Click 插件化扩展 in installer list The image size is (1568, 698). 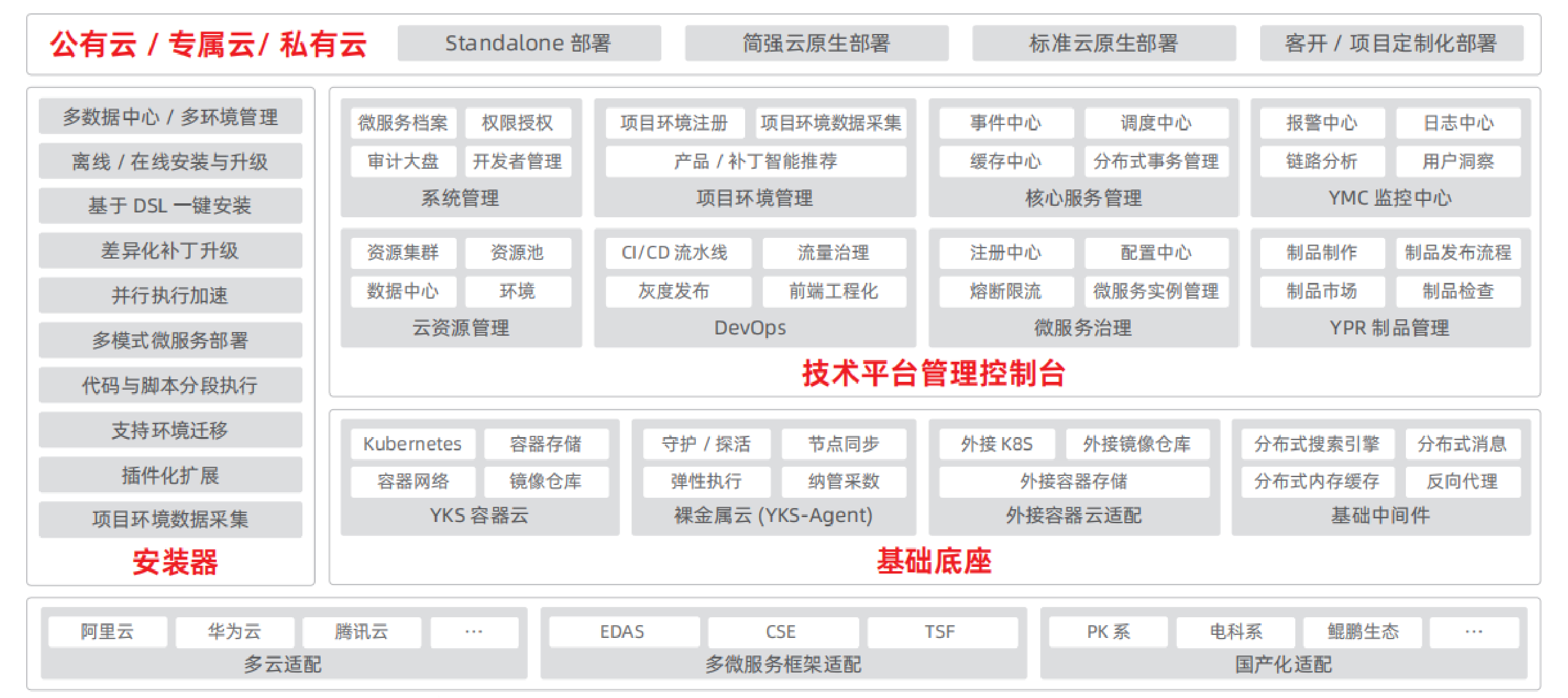coord(170,475)
